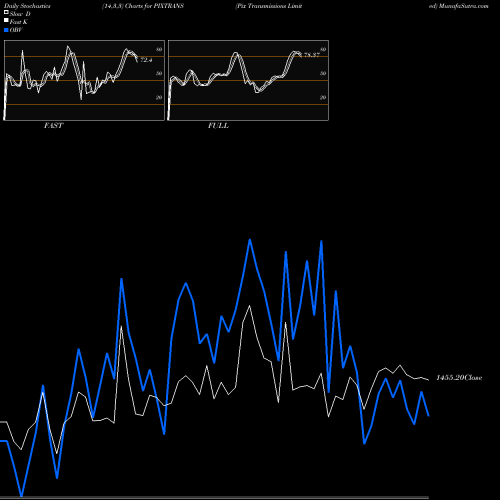Click the highest peak of blue OBV line
This screenshot has width=500, height=500.
(250, 240)
